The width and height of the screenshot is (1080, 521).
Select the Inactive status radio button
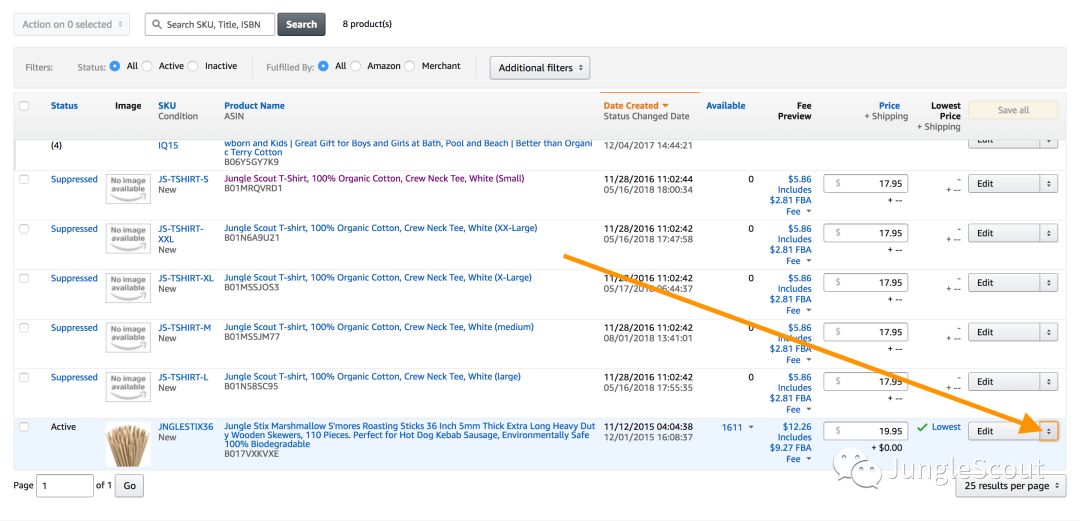(x=193, y=66)
